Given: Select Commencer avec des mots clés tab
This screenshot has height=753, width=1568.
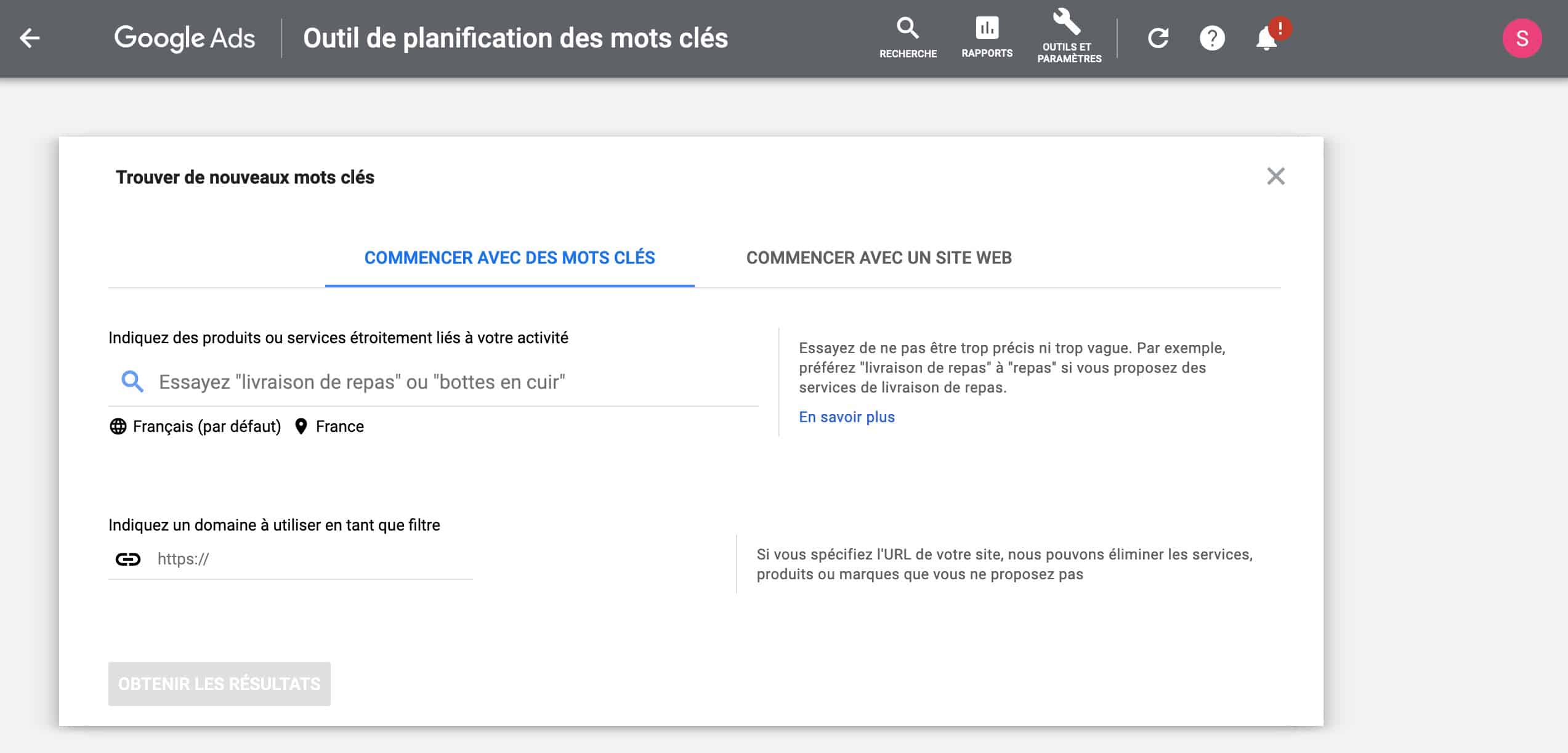Looking at the screenshot, I should tap(509, 258).
